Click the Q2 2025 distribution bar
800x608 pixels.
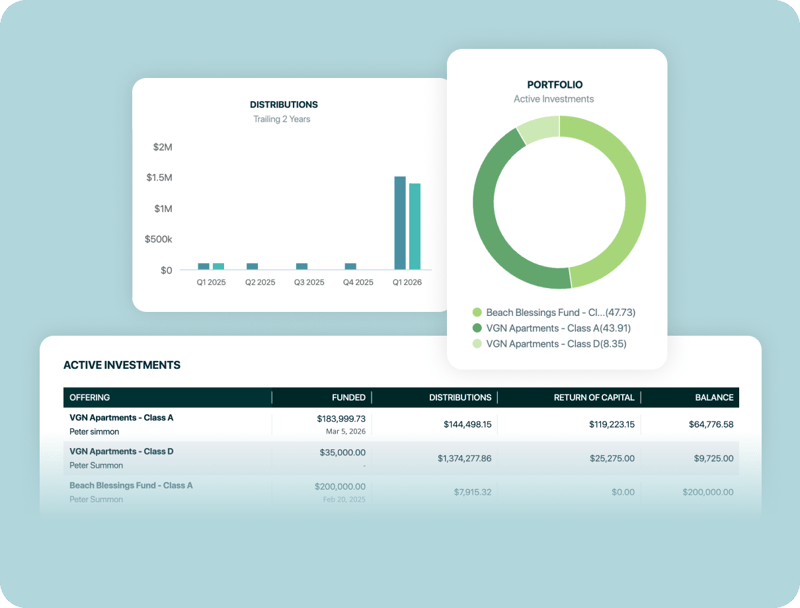[x=253, y=266]
